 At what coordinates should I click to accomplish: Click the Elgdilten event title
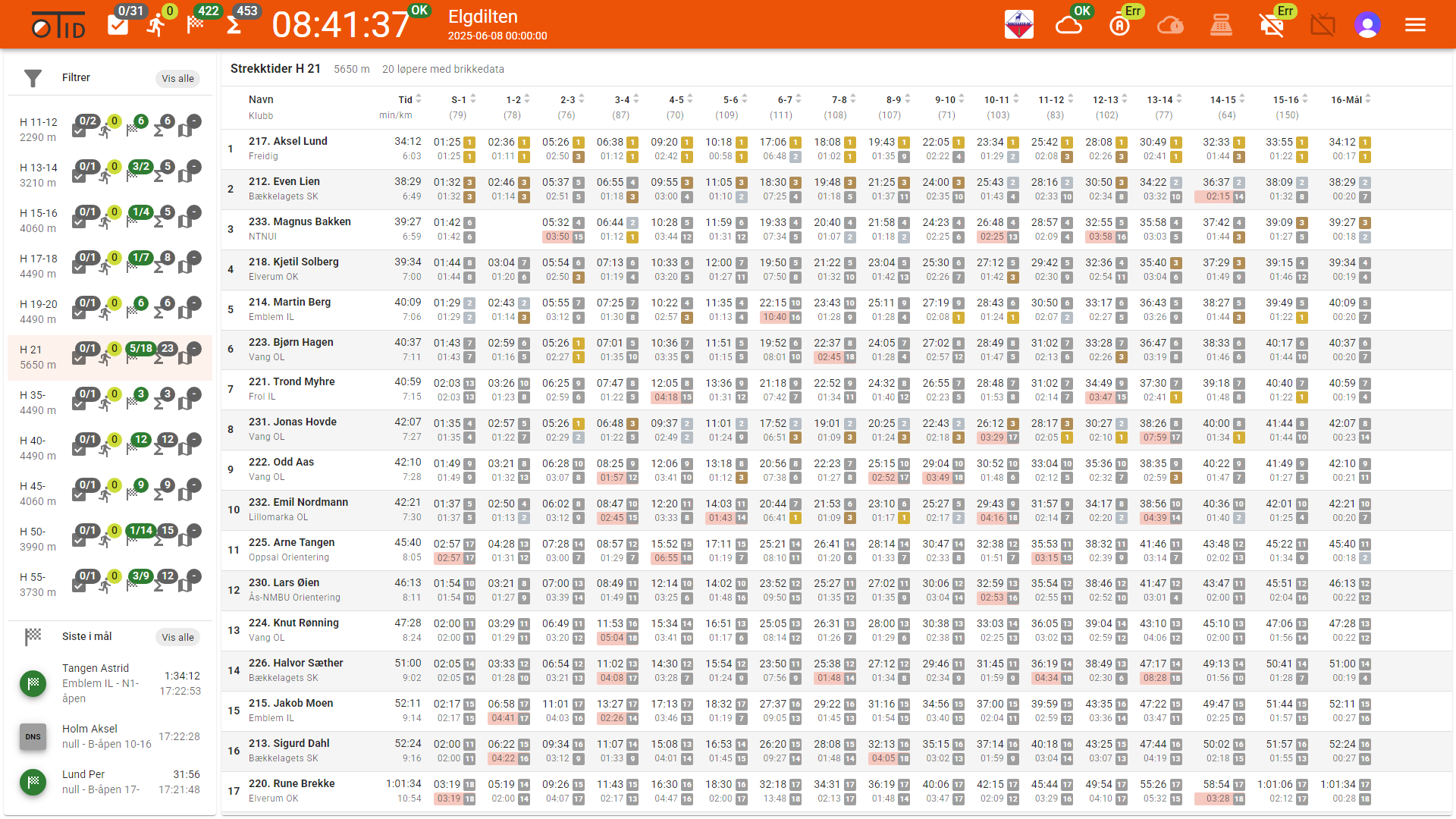point(483,17)
